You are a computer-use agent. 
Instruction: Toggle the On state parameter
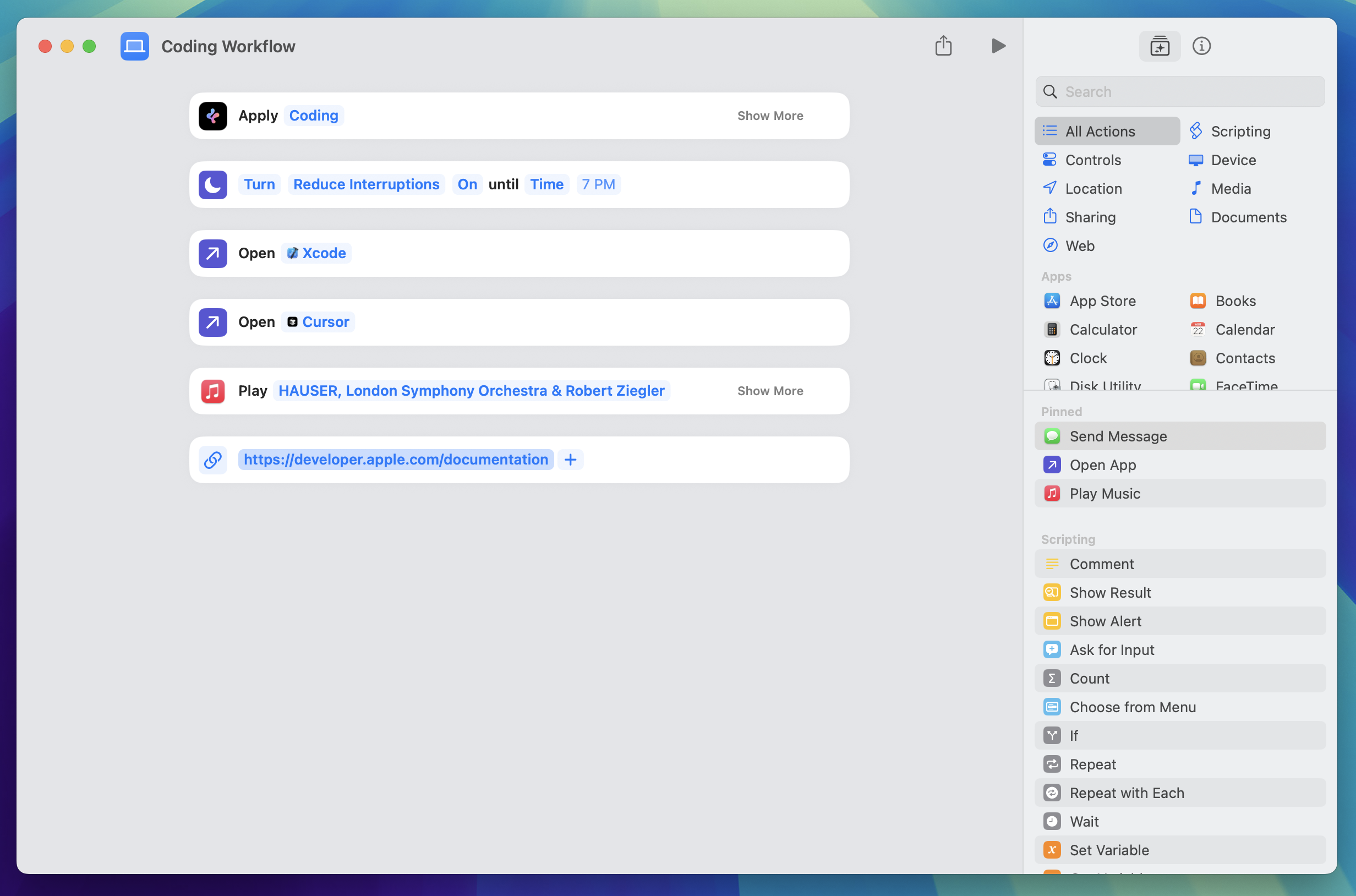[x=467, y=184]
